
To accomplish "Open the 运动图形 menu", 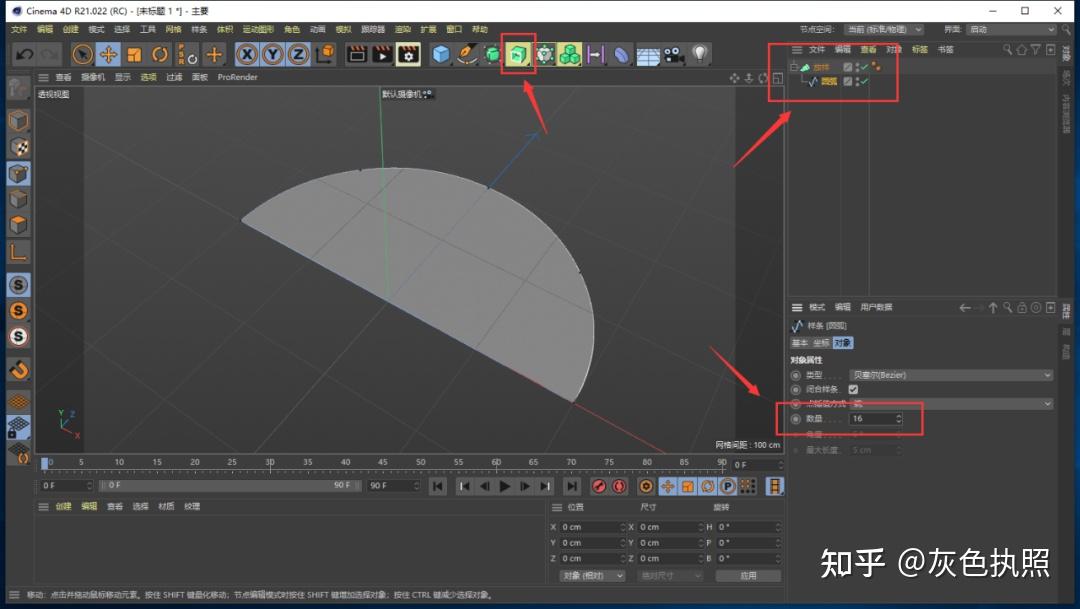I will click(258, 30).
